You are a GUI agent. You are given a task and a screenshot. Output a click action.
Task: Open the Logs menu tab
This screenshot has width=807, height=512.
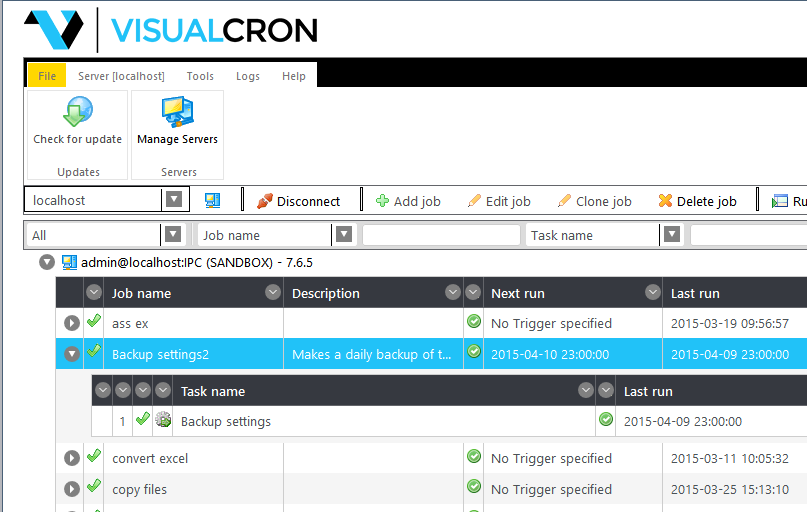[x=247, y=76]
